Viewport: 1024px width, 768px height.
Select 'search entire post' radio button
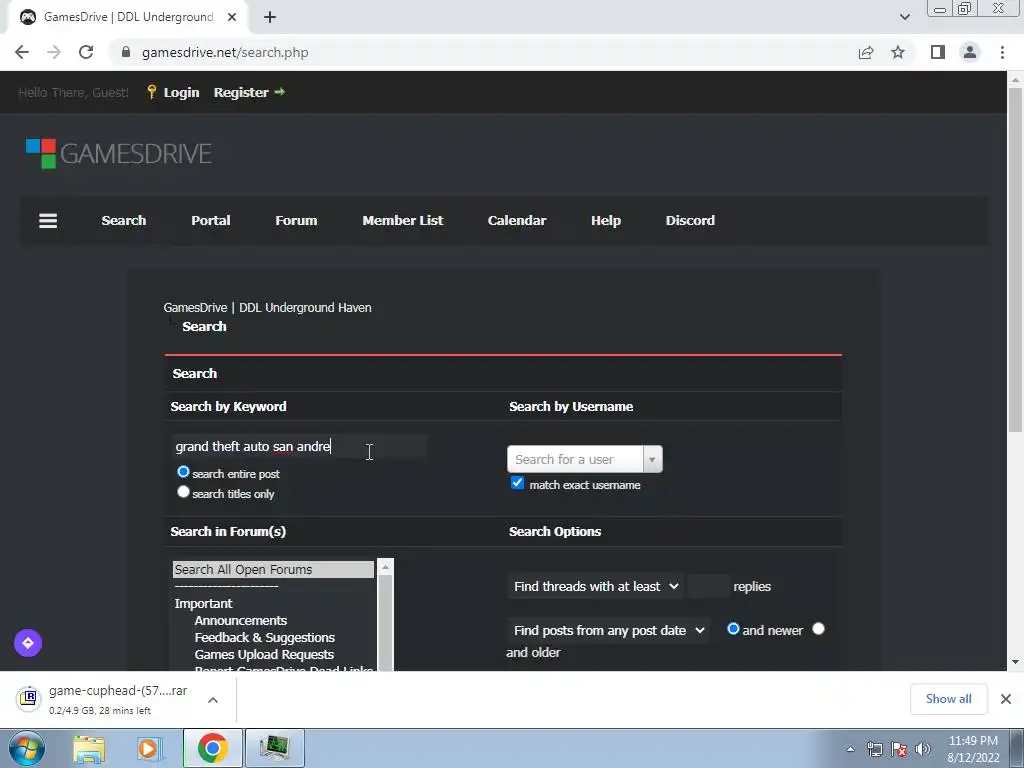[184, 472]
